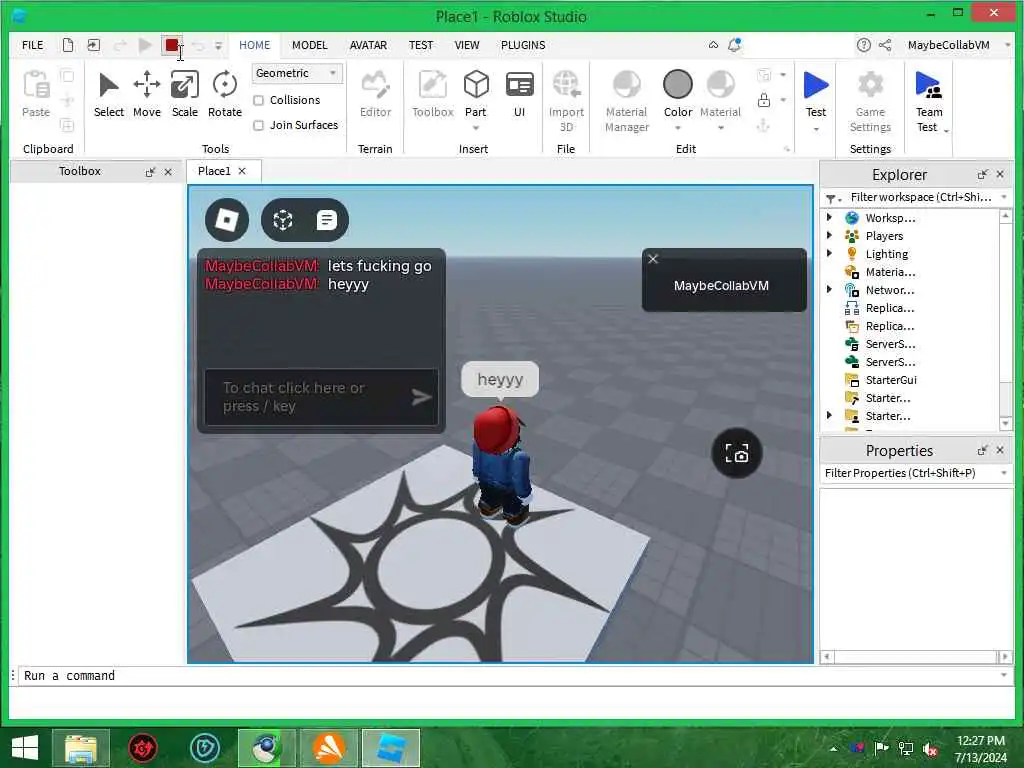Close the Properties panel

[1000, 451]
